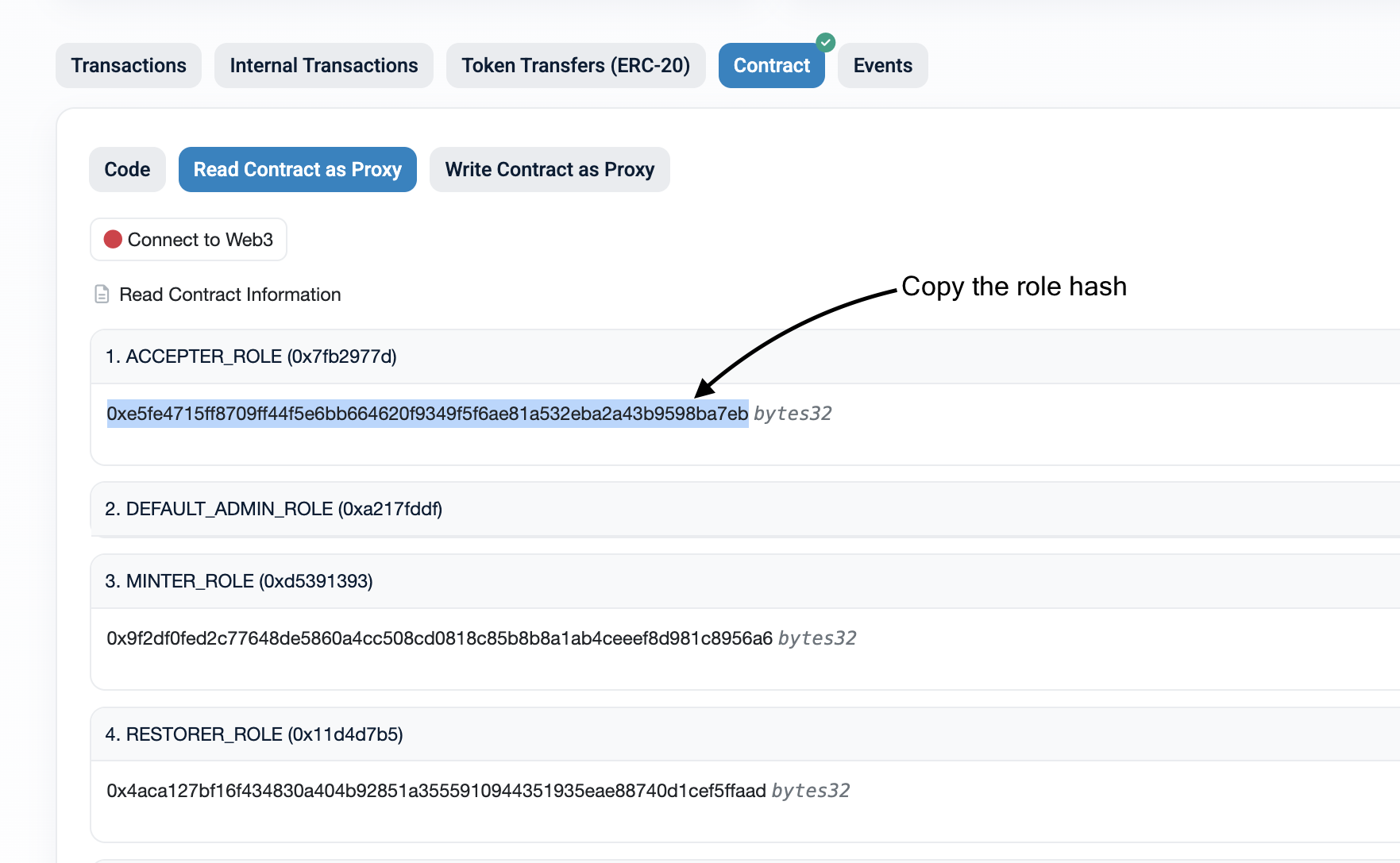Switch to Internal Transactions tab
The width and height of the screenshot is (1400, 863).
(324, 65)
